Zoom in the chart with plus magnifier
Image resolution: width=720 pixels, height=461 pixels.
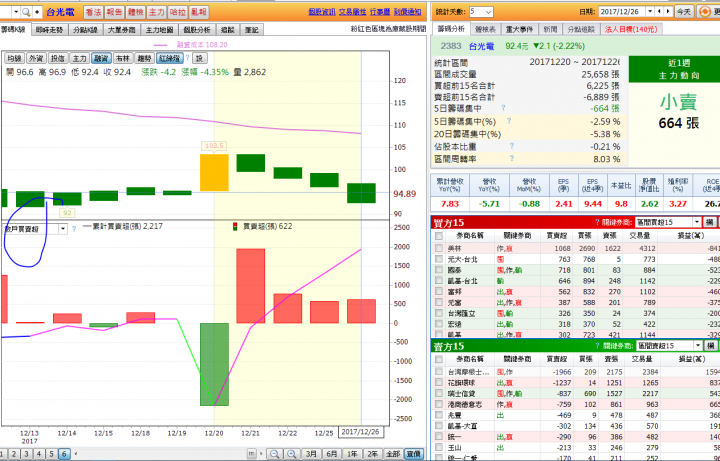[x=292, y=454]
